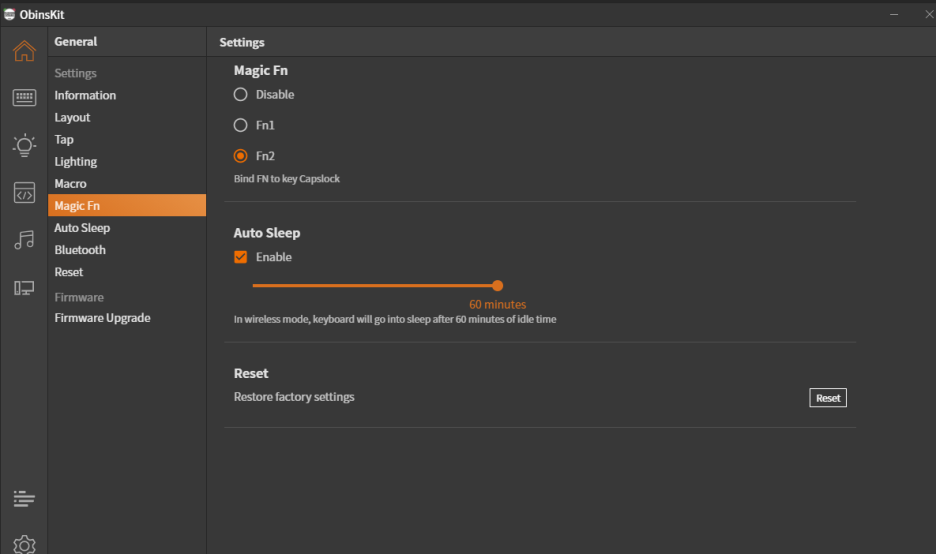This screenshot has height=554, width=936.
Task: Go to Macro in the General menu
Action: coord(127,184)
